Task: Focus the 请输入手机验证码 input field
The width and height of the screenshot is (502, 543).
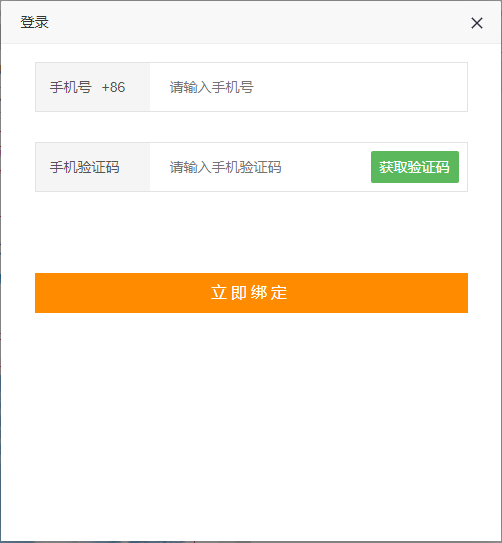Action: (260, 167)
